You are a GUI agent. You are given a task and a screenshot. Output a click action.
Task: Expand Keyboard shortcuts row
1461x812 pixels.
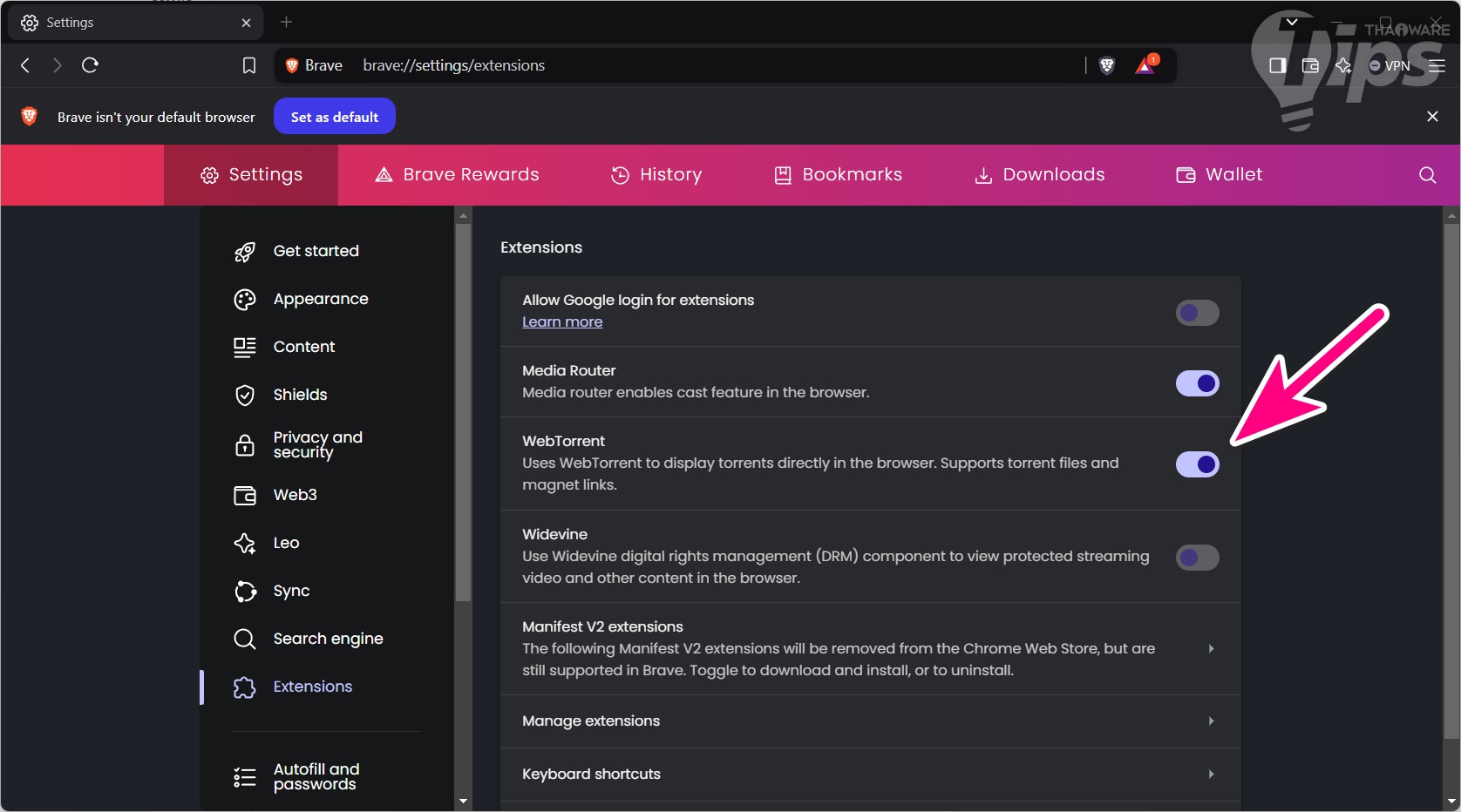point(1211,775)
